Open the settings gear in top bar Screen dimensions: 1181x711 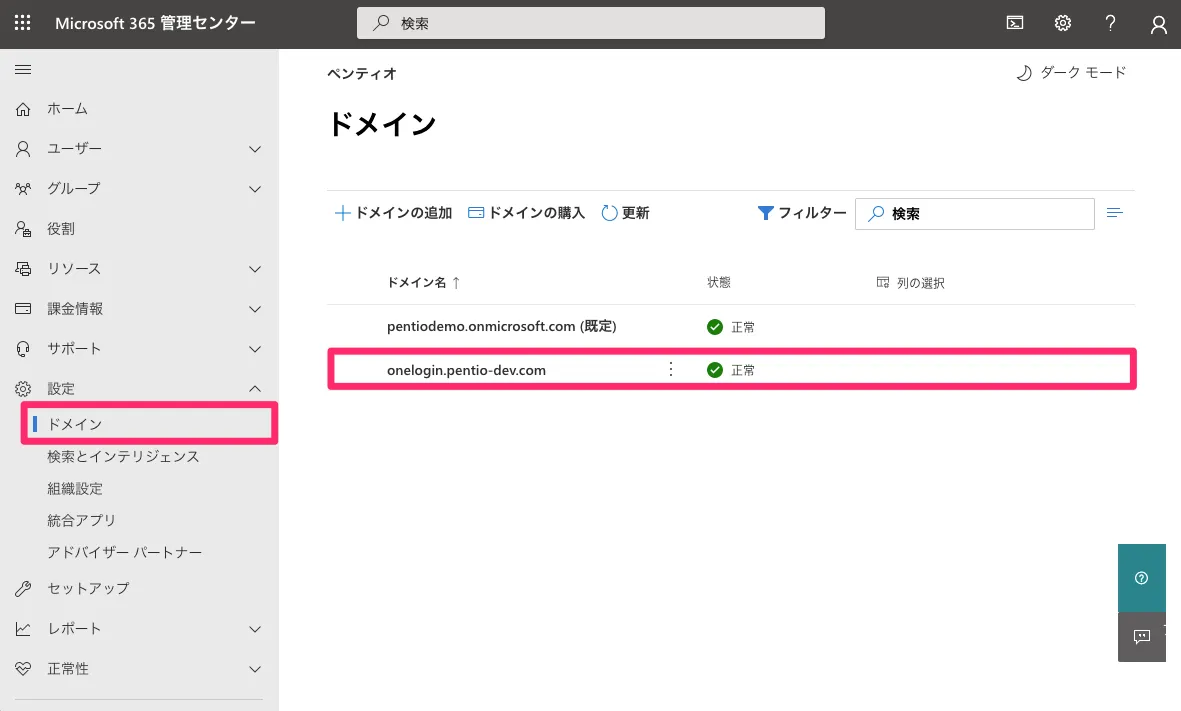pos(1063,23)
